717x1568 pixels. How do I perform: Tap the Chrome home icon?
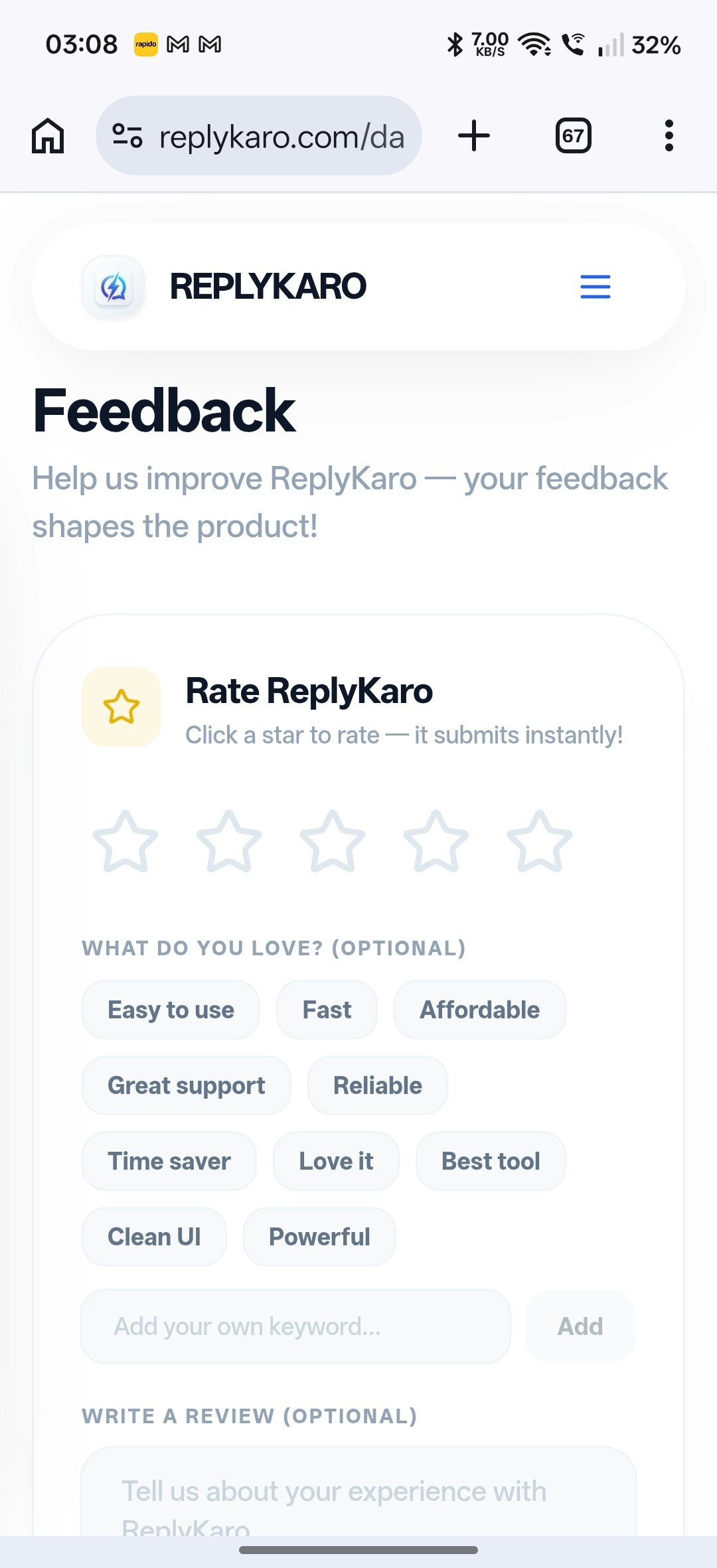(47, 135)
